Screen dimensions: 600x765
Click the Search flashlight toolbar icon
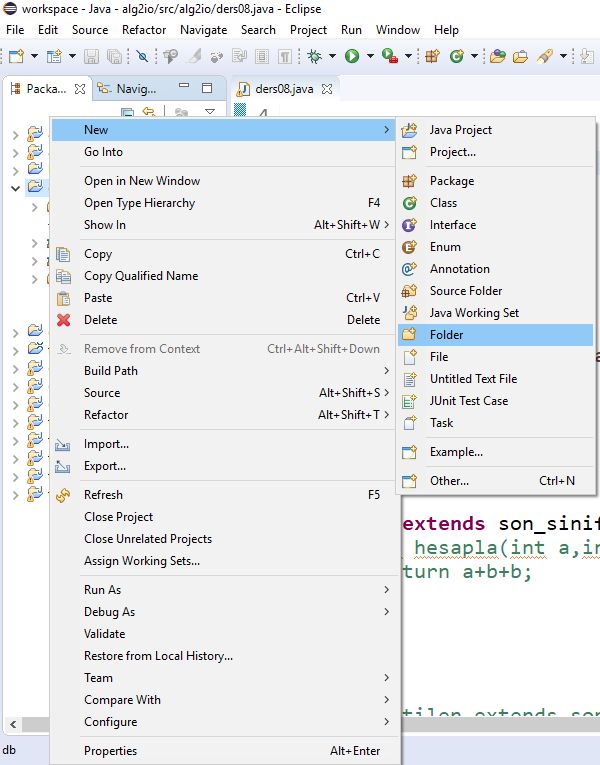[544, 57]
